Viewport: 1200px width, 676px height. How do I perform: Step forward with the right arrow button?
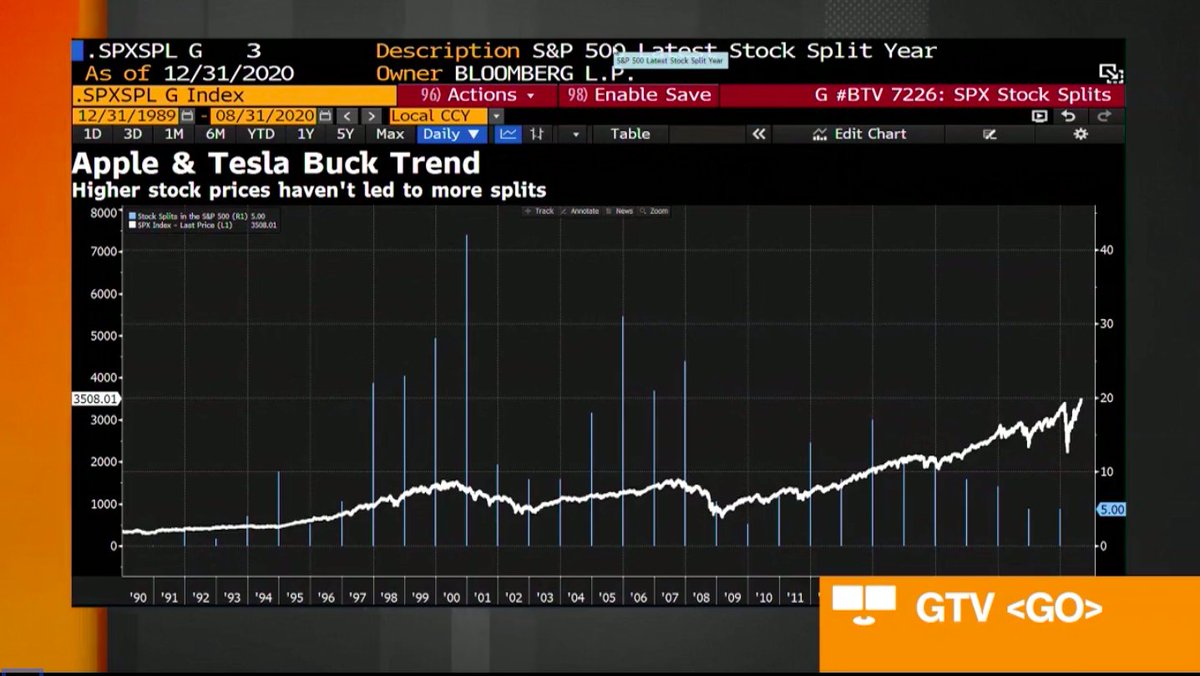(371, 116)
